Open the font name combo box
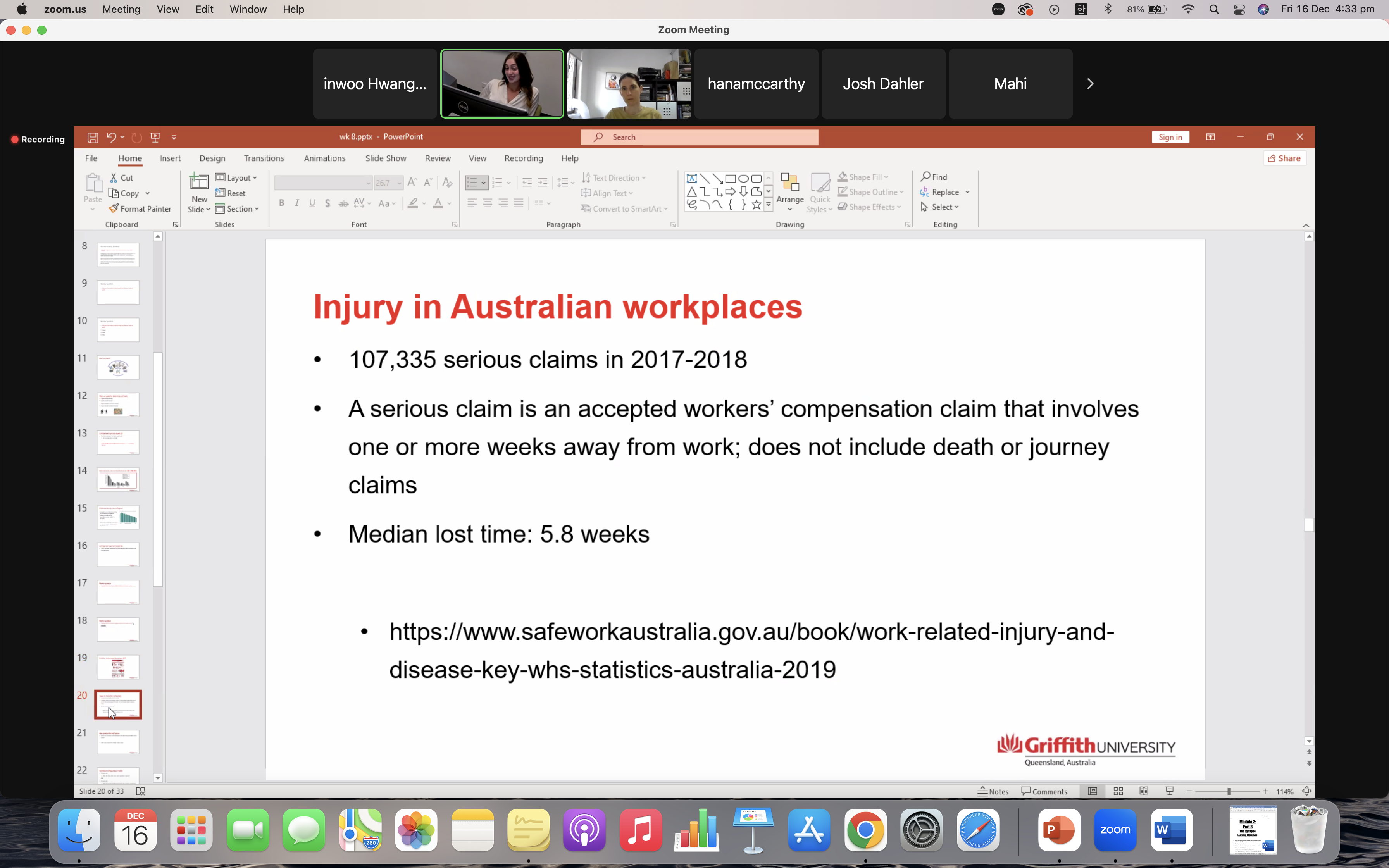 point(323,183)
